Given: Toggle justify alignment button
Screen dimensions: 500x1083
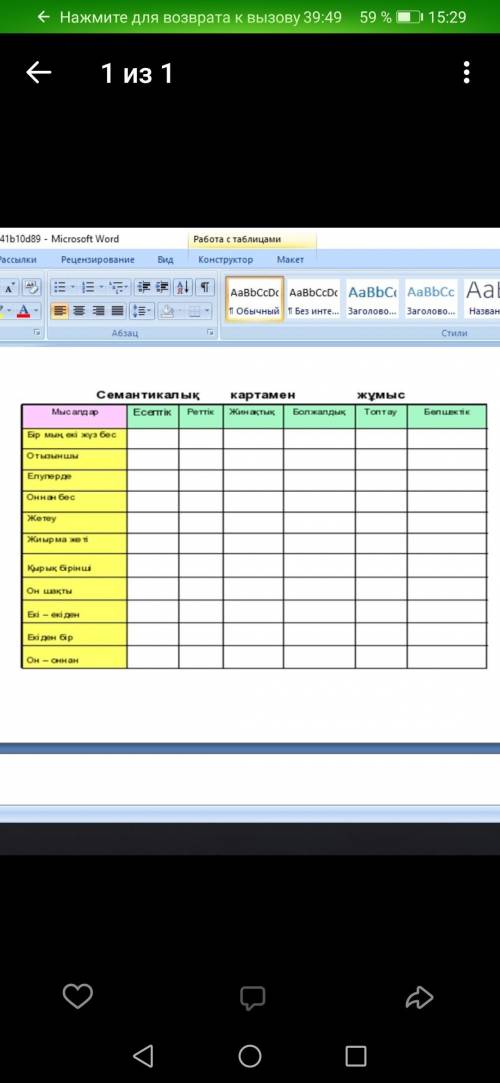Looking at the screenshot, I should pos(117,312).
